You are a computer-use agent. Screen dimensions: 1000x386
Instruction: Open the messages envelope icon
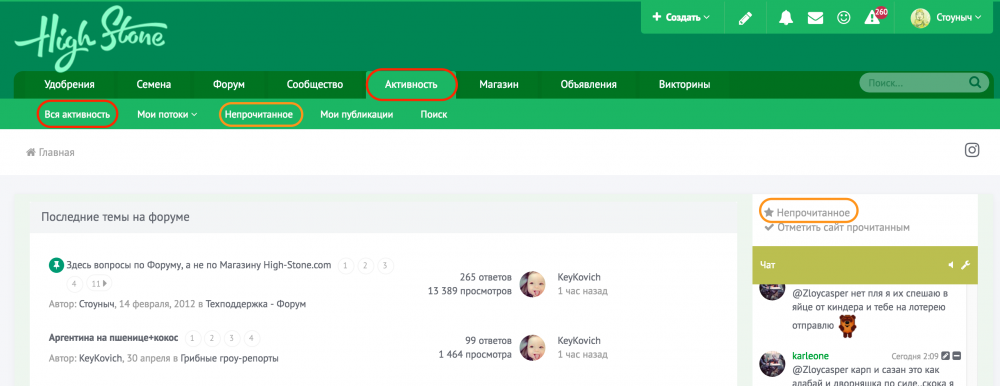[815, 18]
